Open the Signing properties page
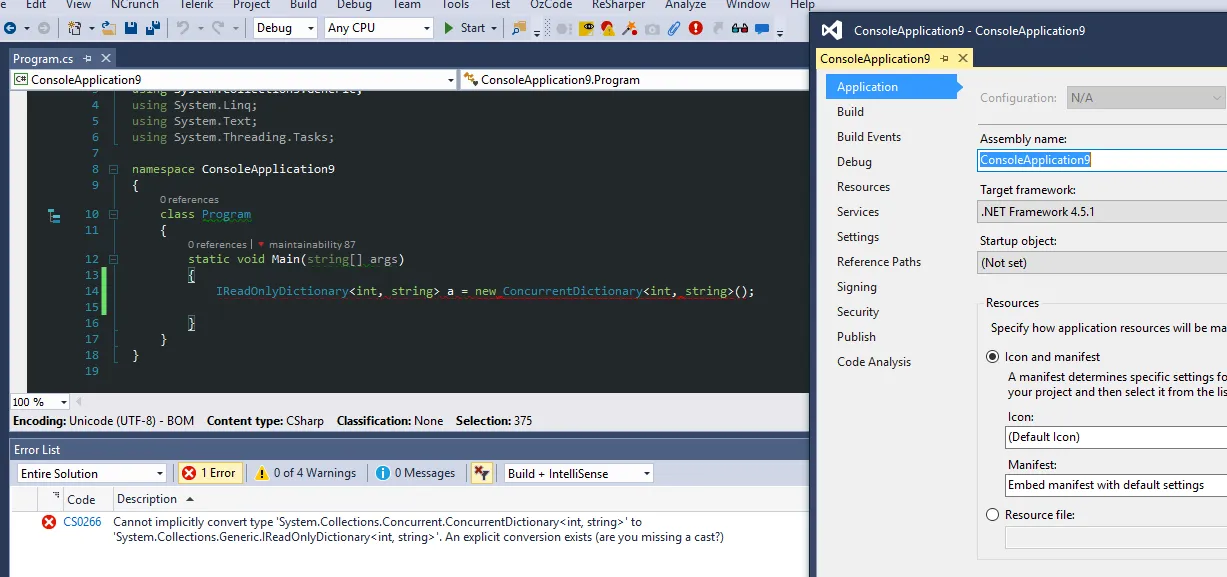The width and height of the screenshot is (1227, 577). pyautogui.click(x=857, y=287)
